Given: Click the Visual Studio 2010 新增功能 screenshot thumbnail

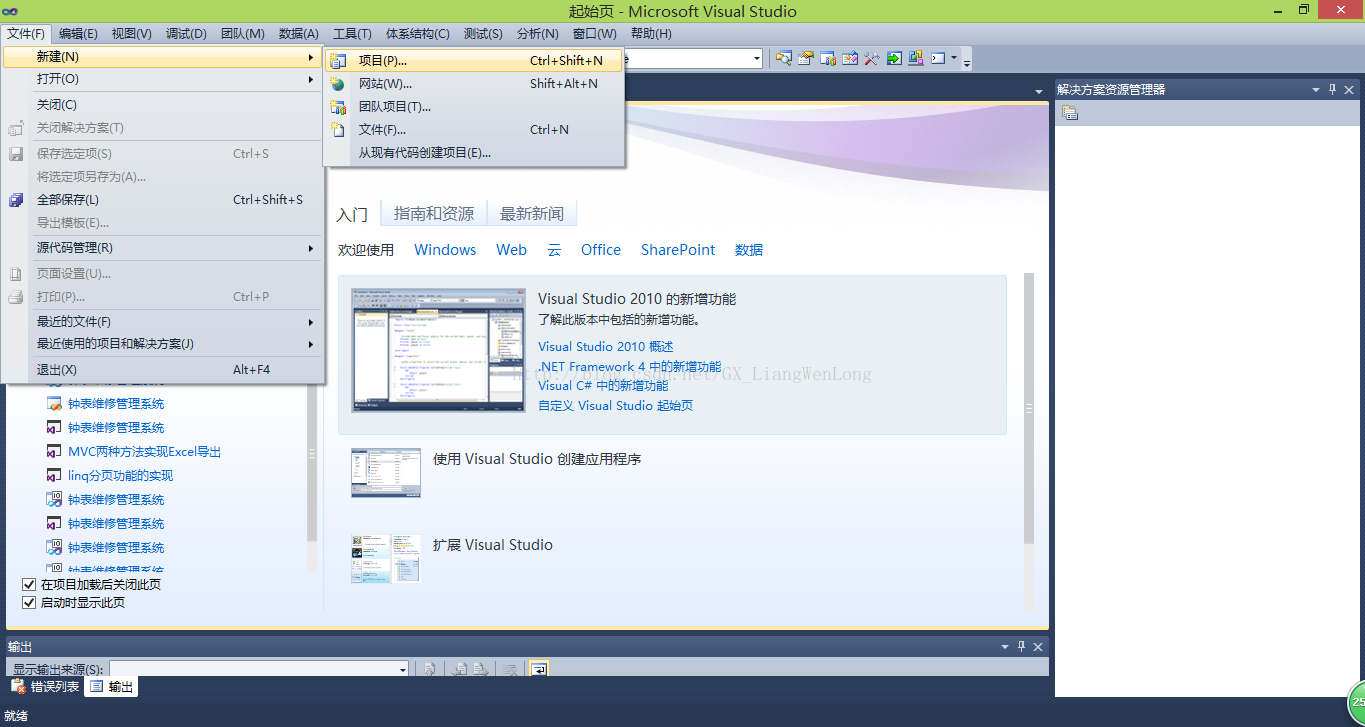Looking at the screenshot, I should click(x=438, y=351).
